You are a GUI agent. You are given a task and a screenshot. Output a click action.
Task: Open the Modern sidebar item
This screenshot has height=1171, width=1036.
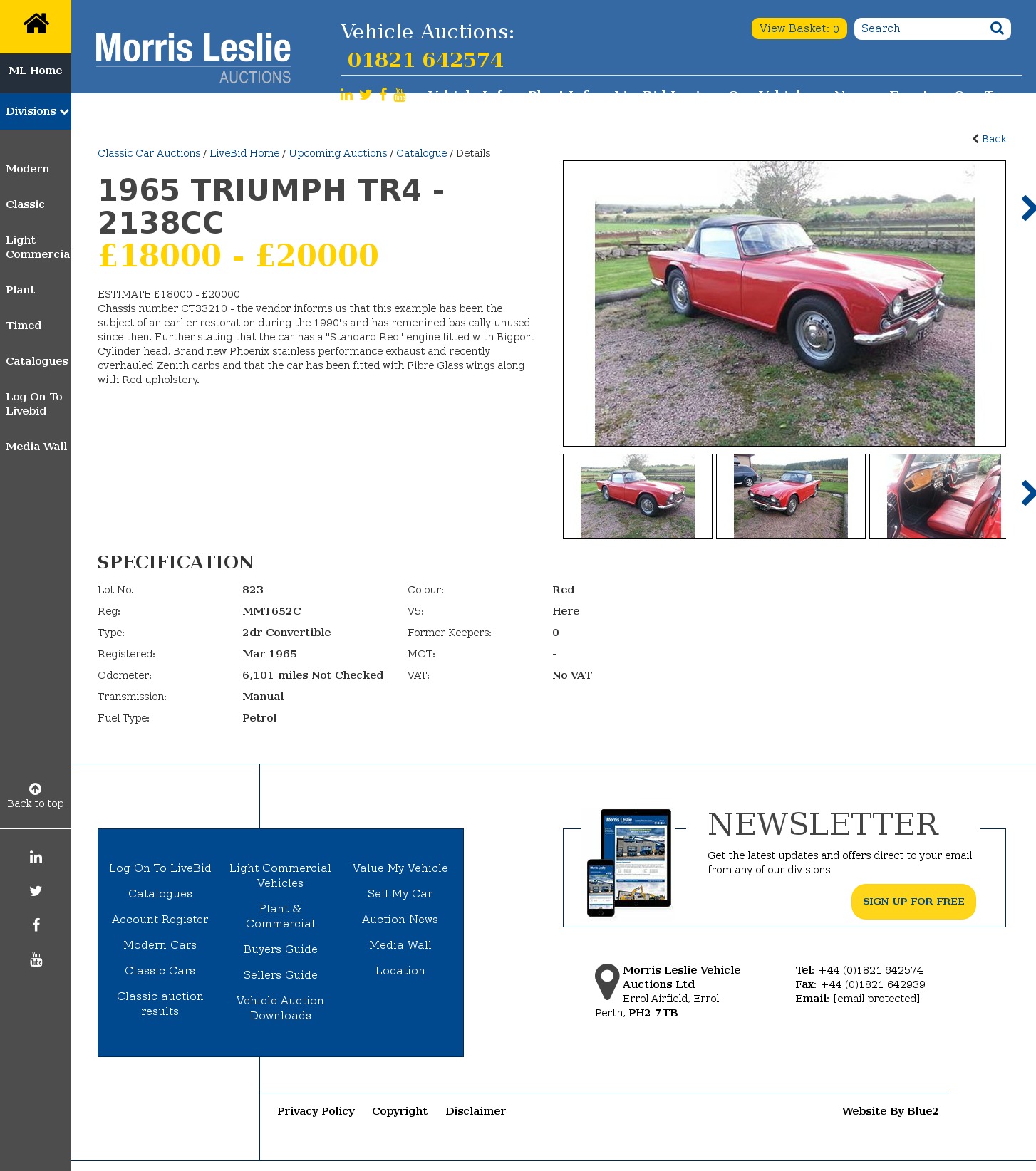pyautogui.click(x=28, y=169)
